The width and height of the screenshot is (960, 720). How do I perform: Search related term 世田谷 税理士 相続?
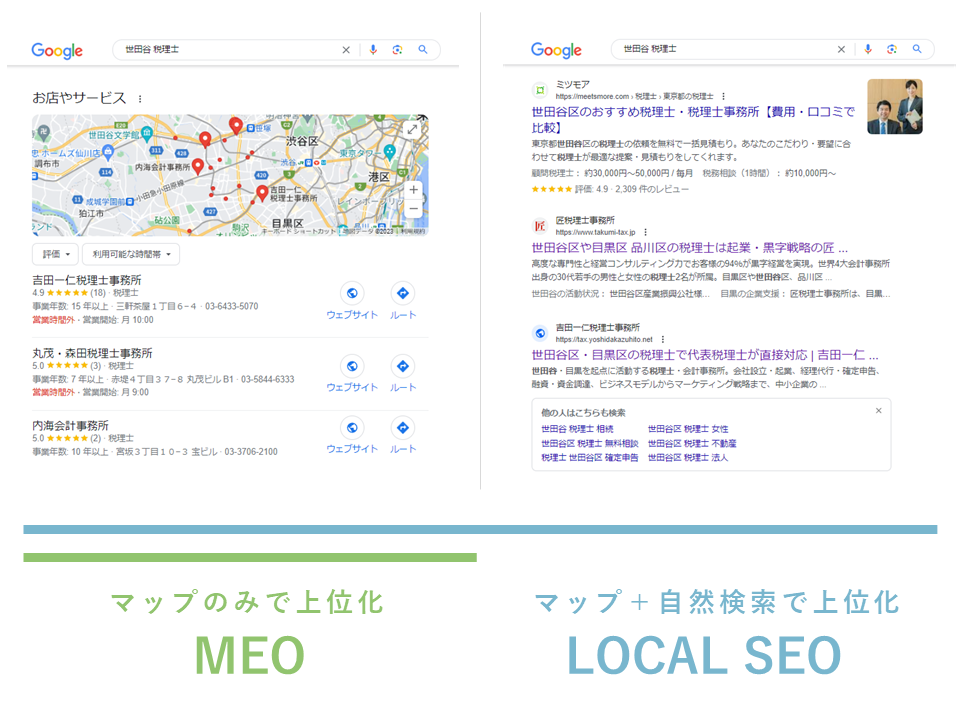click(x=577, y=429)
